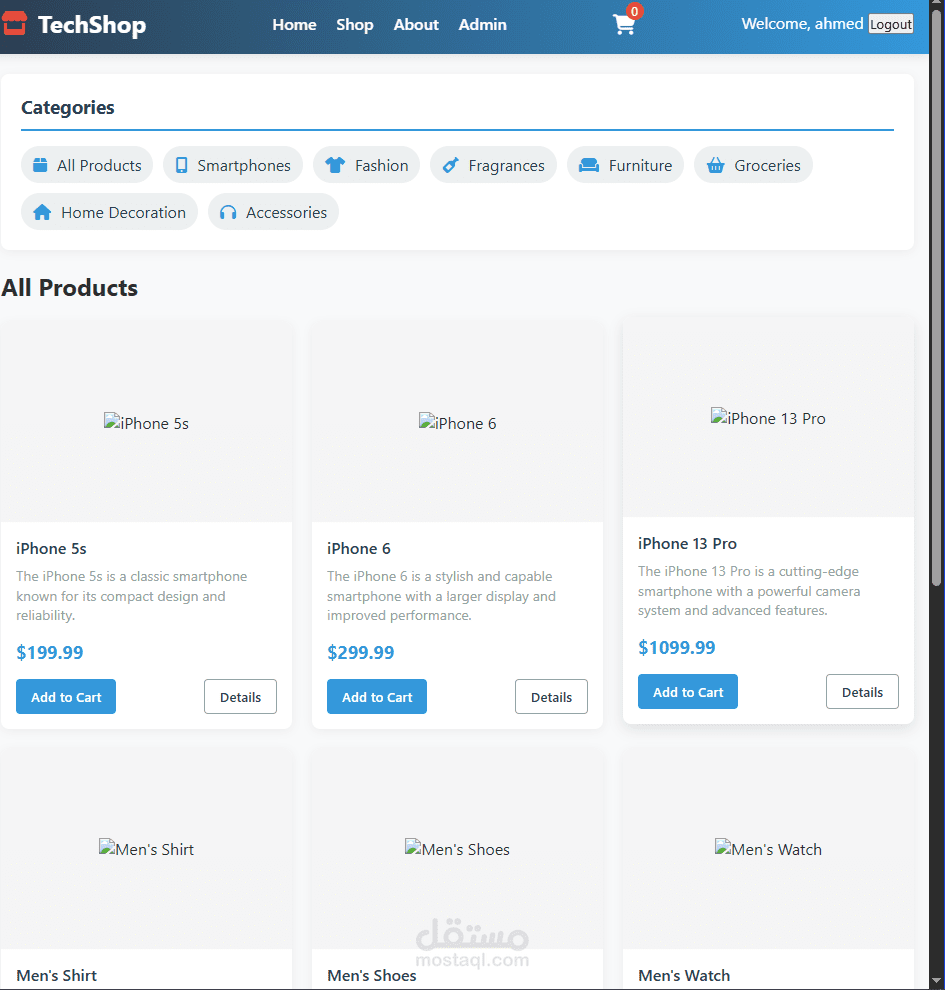Filter by Fashion category
Image resolution: width=945 pixels, height=990 pixels.
click(x=366, y=165)
